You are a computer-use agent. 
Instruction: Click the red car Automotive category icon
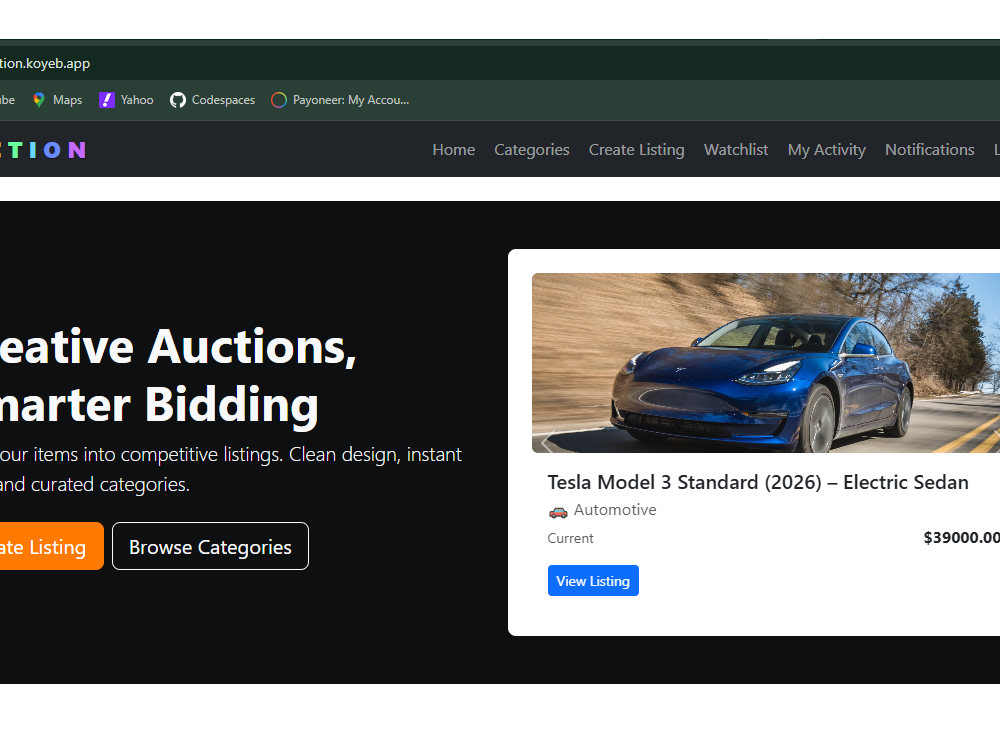[557, 511]
